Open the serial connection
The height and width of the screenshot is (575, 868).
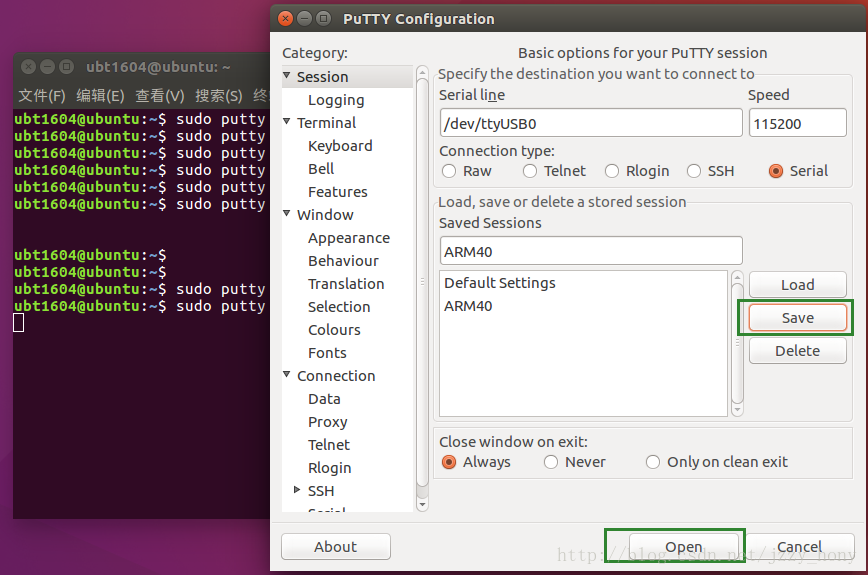click(684, 547)
